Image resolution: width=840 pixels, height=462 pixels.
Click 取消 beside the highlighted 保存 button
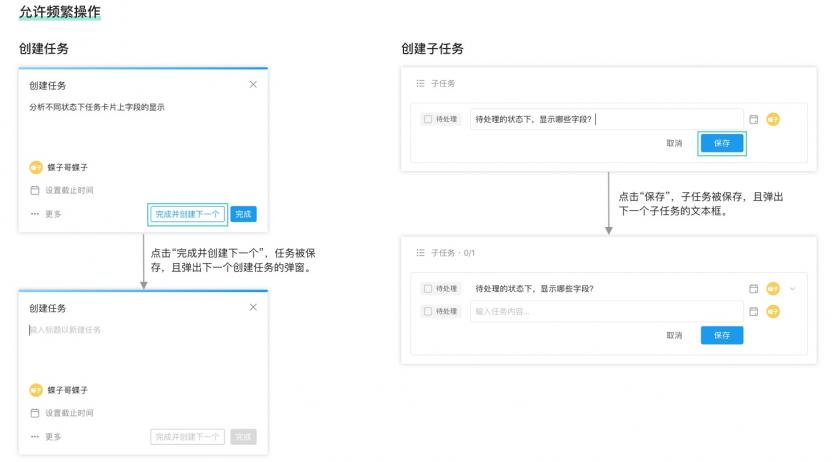coord(674,143)
